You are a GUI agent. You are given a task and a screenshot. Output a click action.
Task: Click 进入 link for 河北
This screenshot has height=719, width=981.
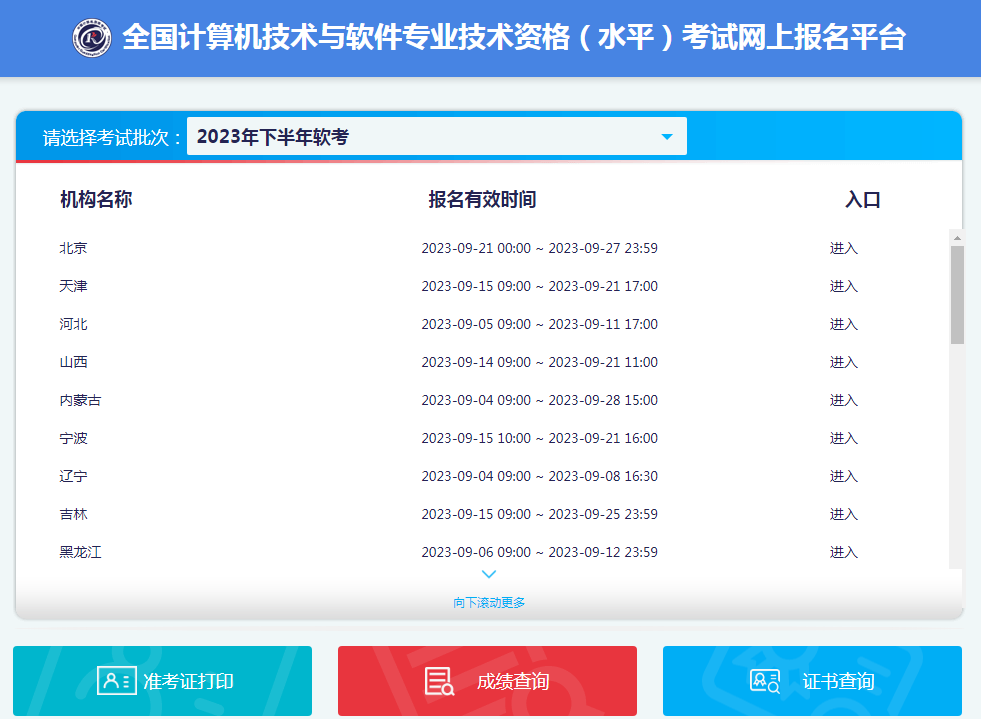click(844, 324)
